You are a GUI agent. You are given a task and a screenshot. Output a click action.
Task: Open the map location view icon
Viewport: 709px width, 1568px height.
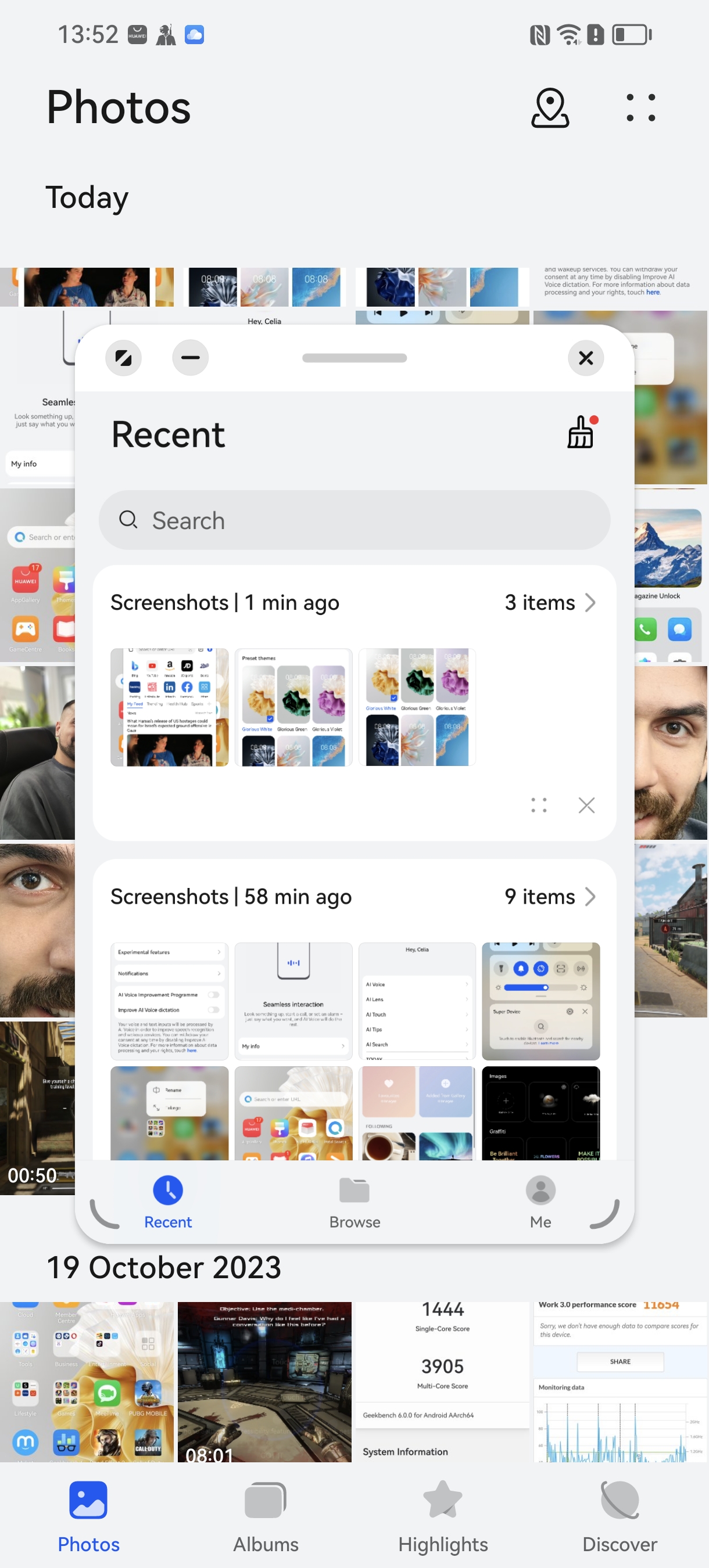[x=549, y=108]
